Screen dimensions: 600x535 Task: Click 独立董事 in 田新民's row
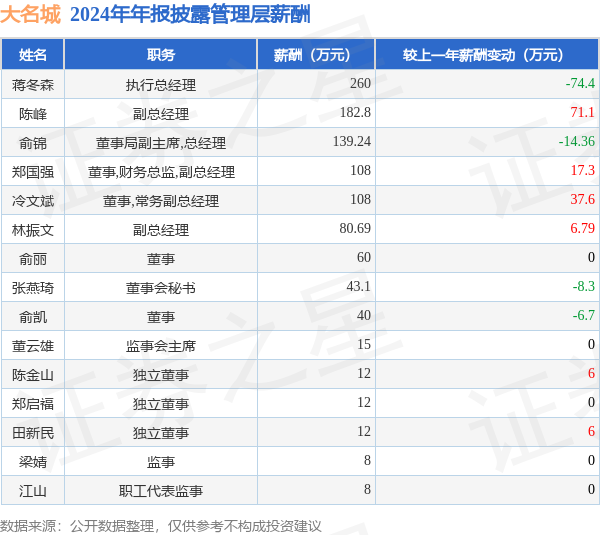coord(161,433)
